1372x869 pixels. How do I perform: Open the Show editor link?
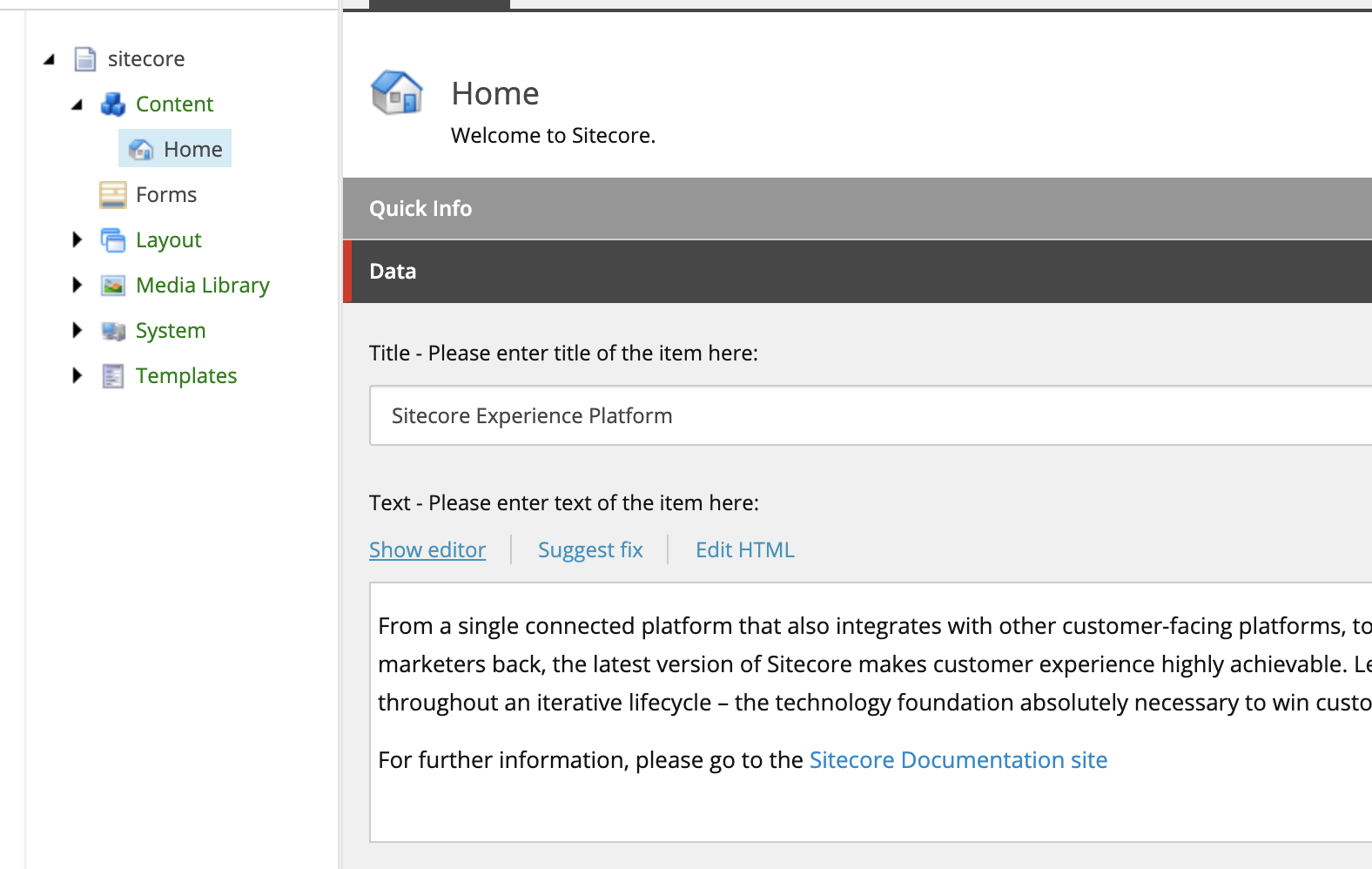427,550
